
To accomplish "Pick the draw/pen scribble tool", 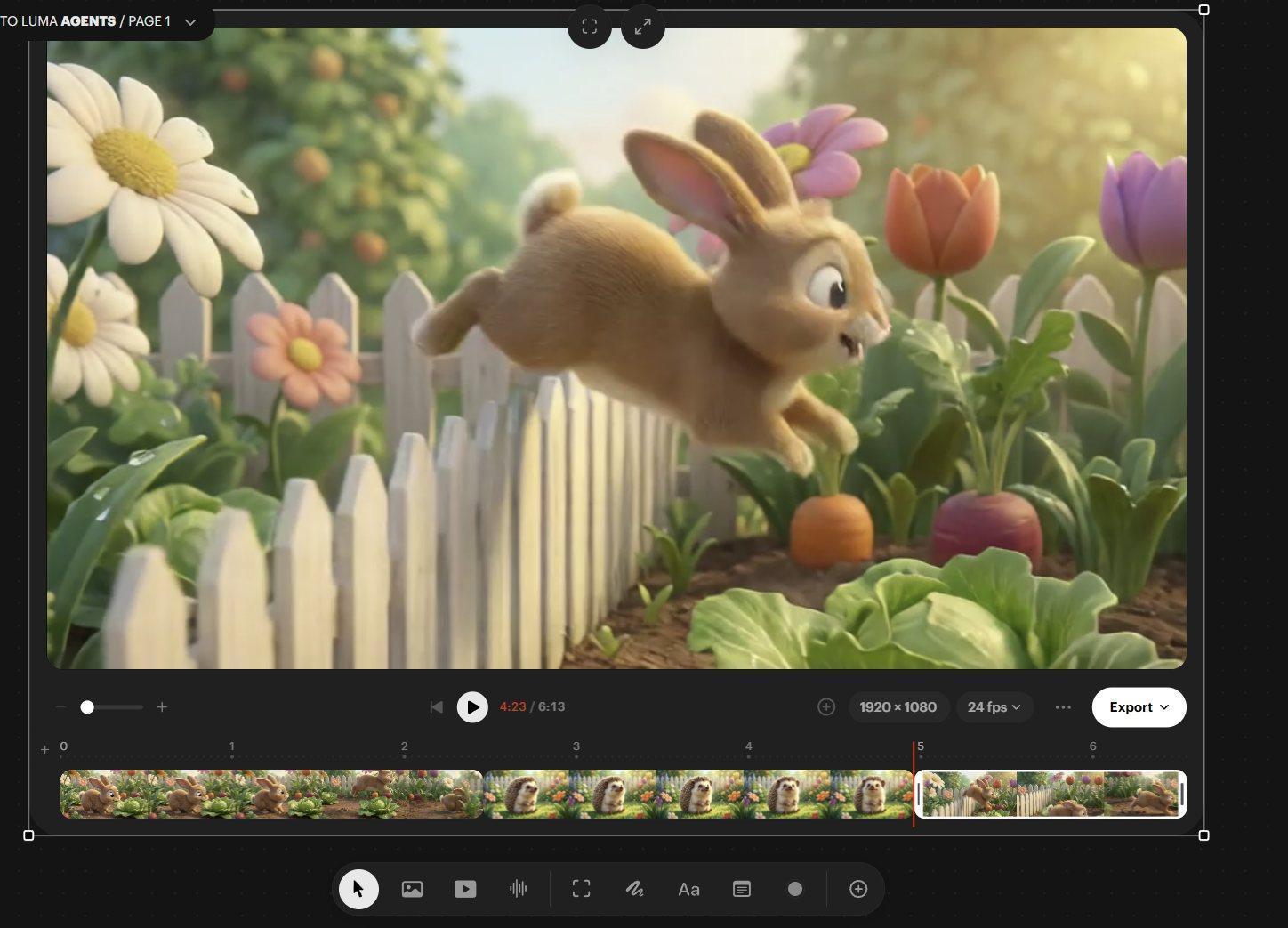I will click(x=634, y=889).
